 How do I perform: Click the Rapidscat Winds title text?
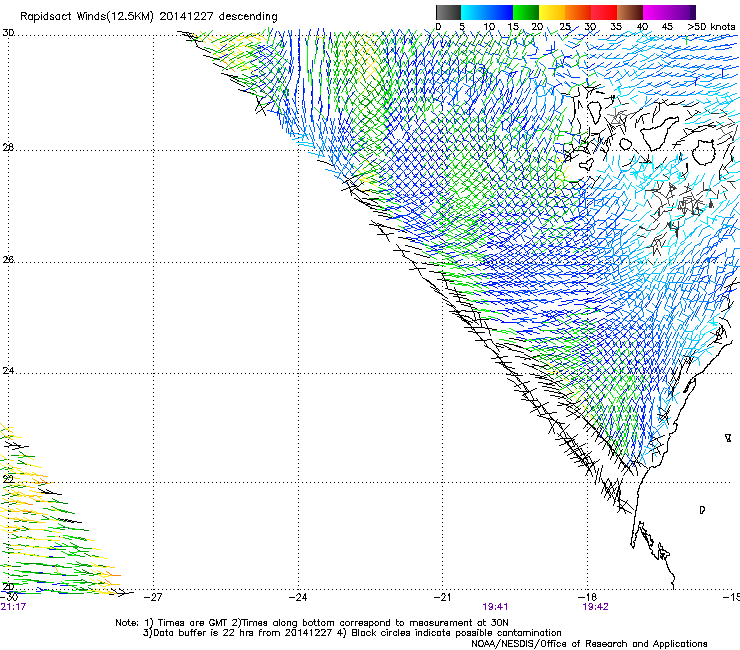pyautogui.click(x=149, y=17)
